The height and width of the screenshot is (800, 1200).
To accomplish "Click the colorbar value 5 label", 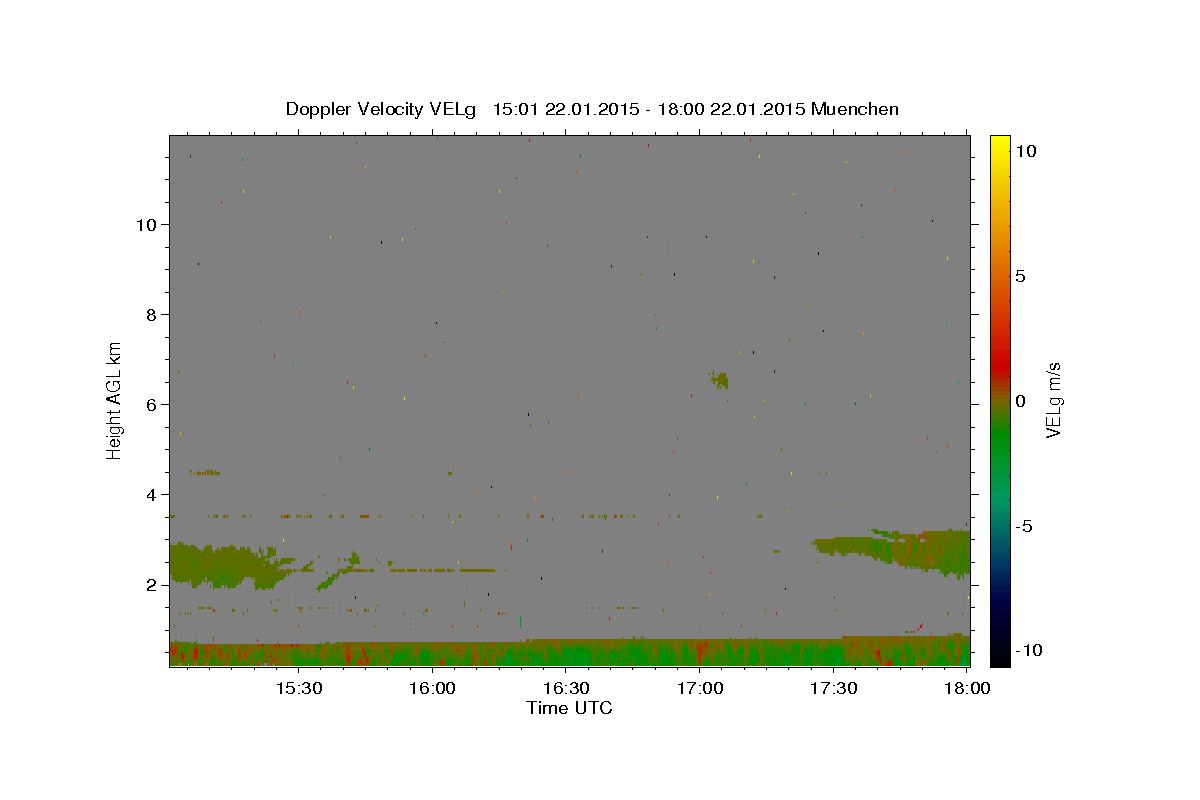I will tap(1020, 275).
